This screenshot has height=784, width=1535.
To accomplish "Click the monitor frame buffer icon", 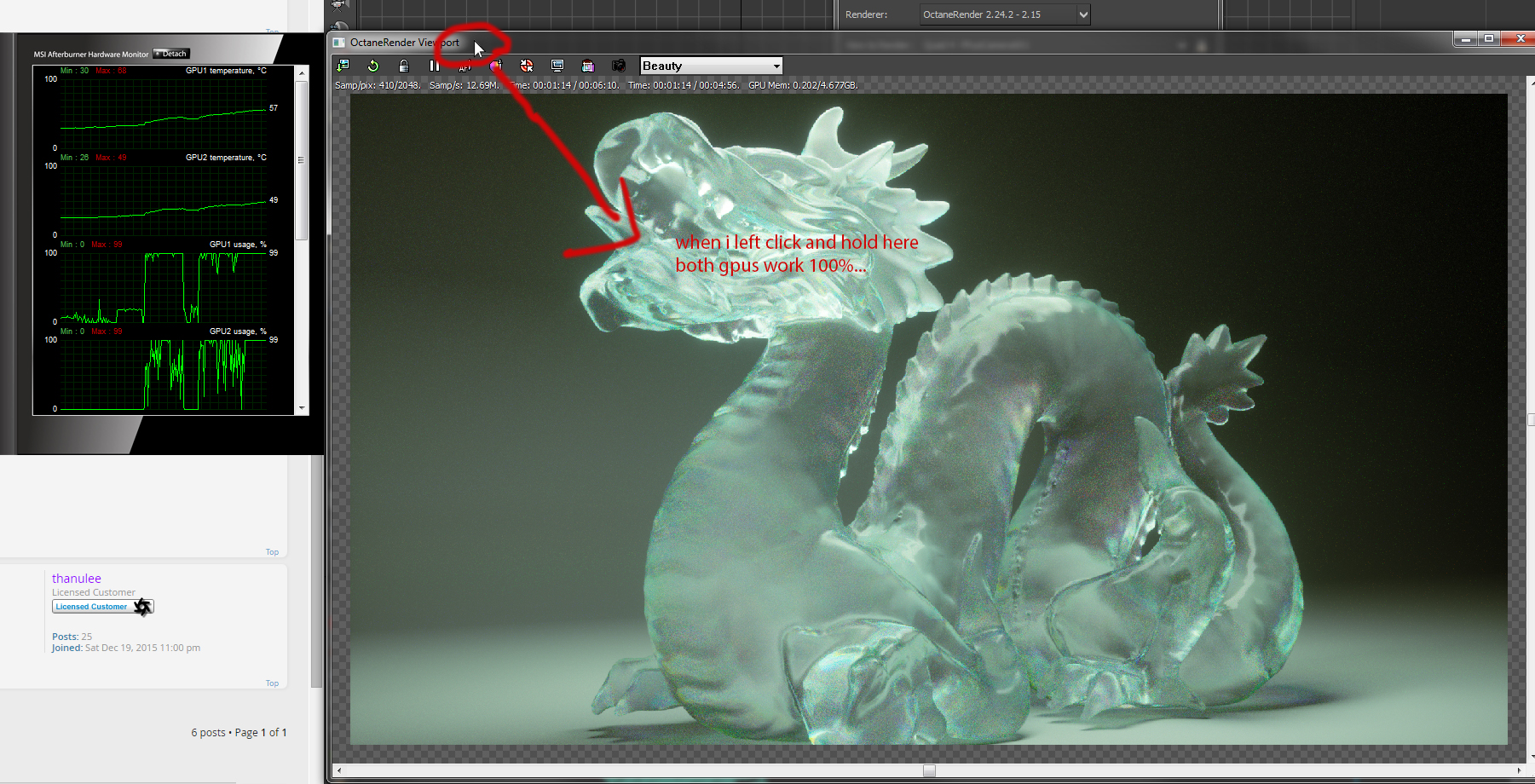I will [x=557, y=66].
